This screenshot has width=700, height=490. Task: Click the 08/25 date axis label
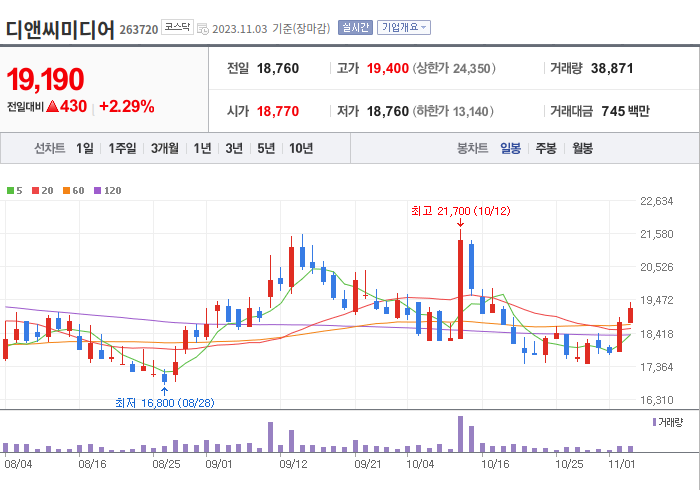click(x=167, y=464)
